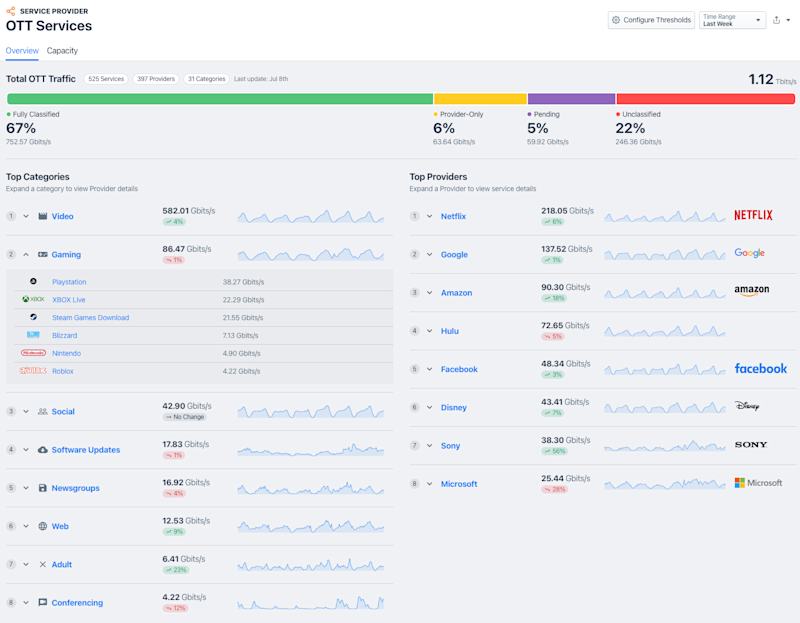This screenshot has height=623, width=800.
Task: Expand the Video category chevron
Action: [26, 216]
